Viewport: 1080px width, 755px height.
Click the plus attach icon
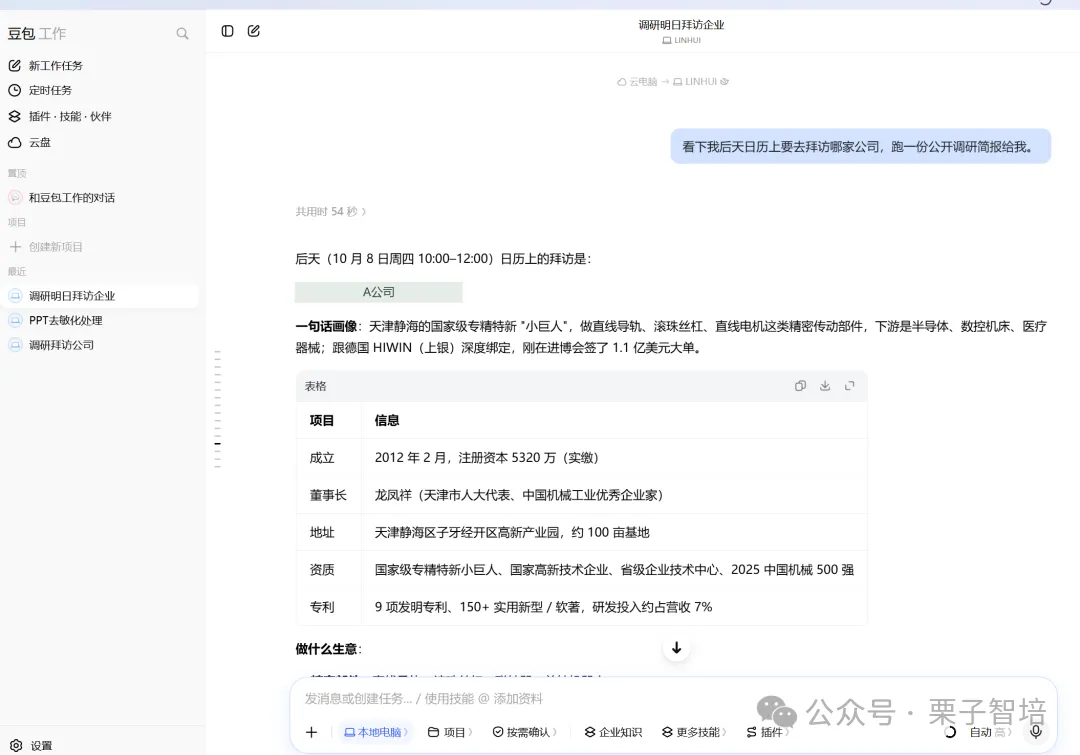tap(311, 732)
